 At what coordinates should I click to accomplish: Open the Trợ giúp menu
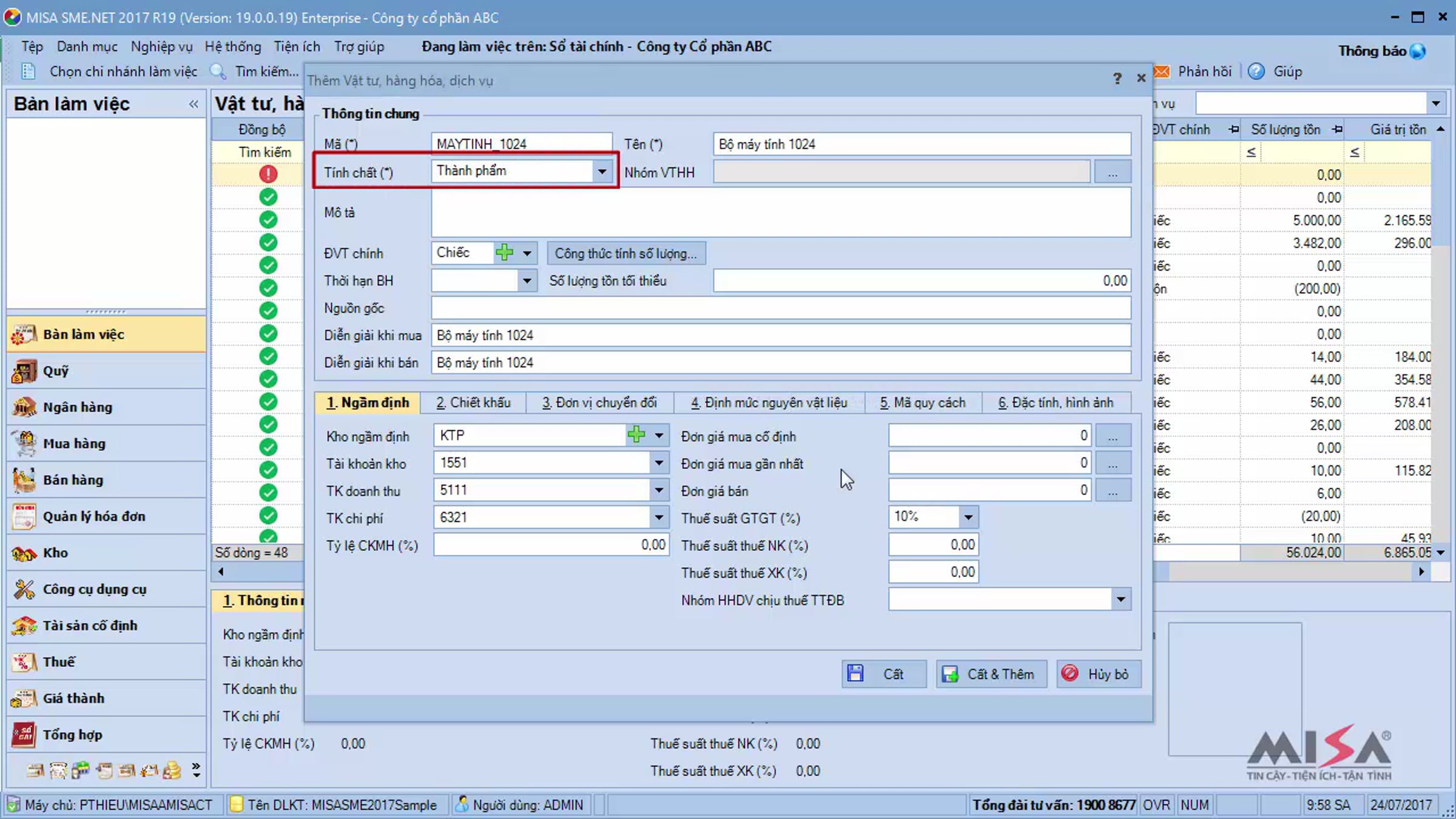[x=359, y=47]
